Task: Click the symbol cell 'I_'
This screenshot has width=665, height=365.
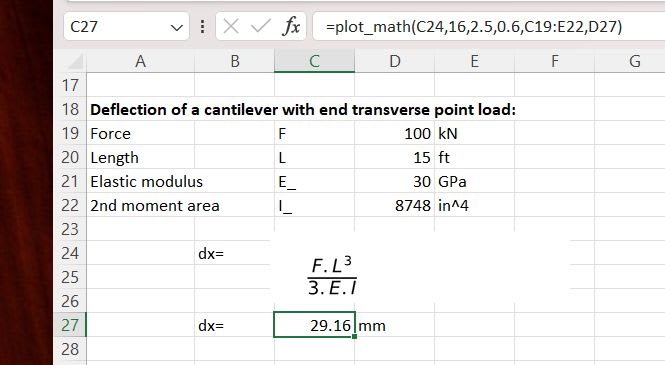Action: (x=314, y=205)
